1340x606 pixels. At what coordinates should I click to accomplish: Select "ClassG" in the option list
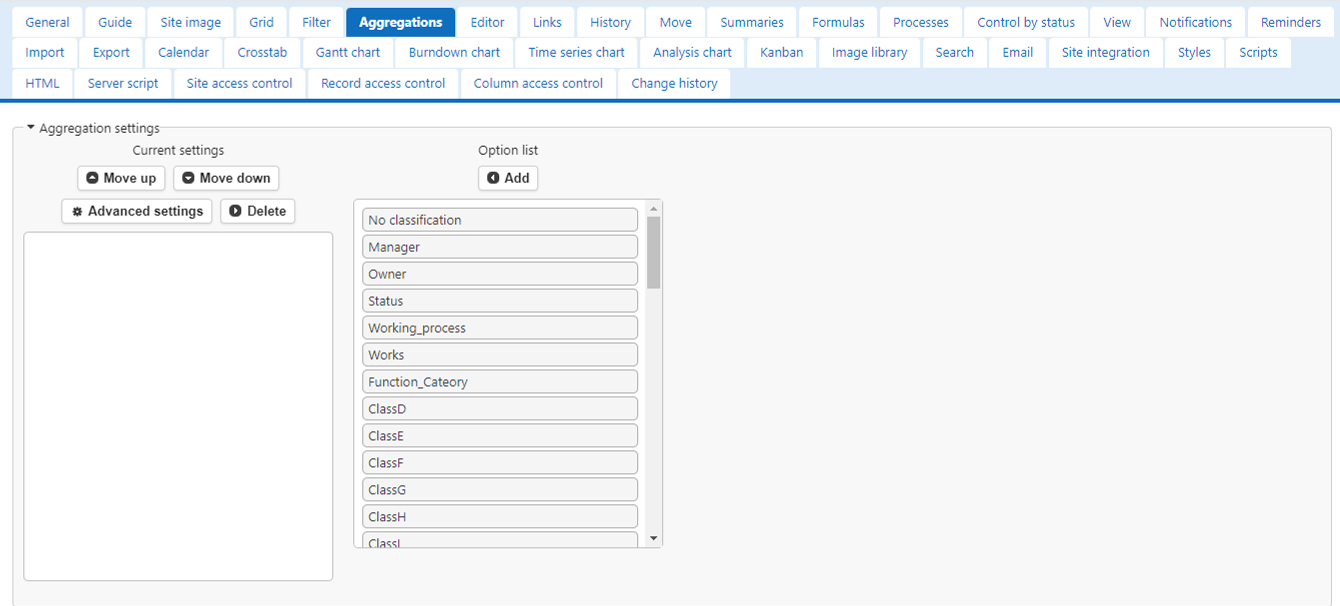click(x=500, y=490)
